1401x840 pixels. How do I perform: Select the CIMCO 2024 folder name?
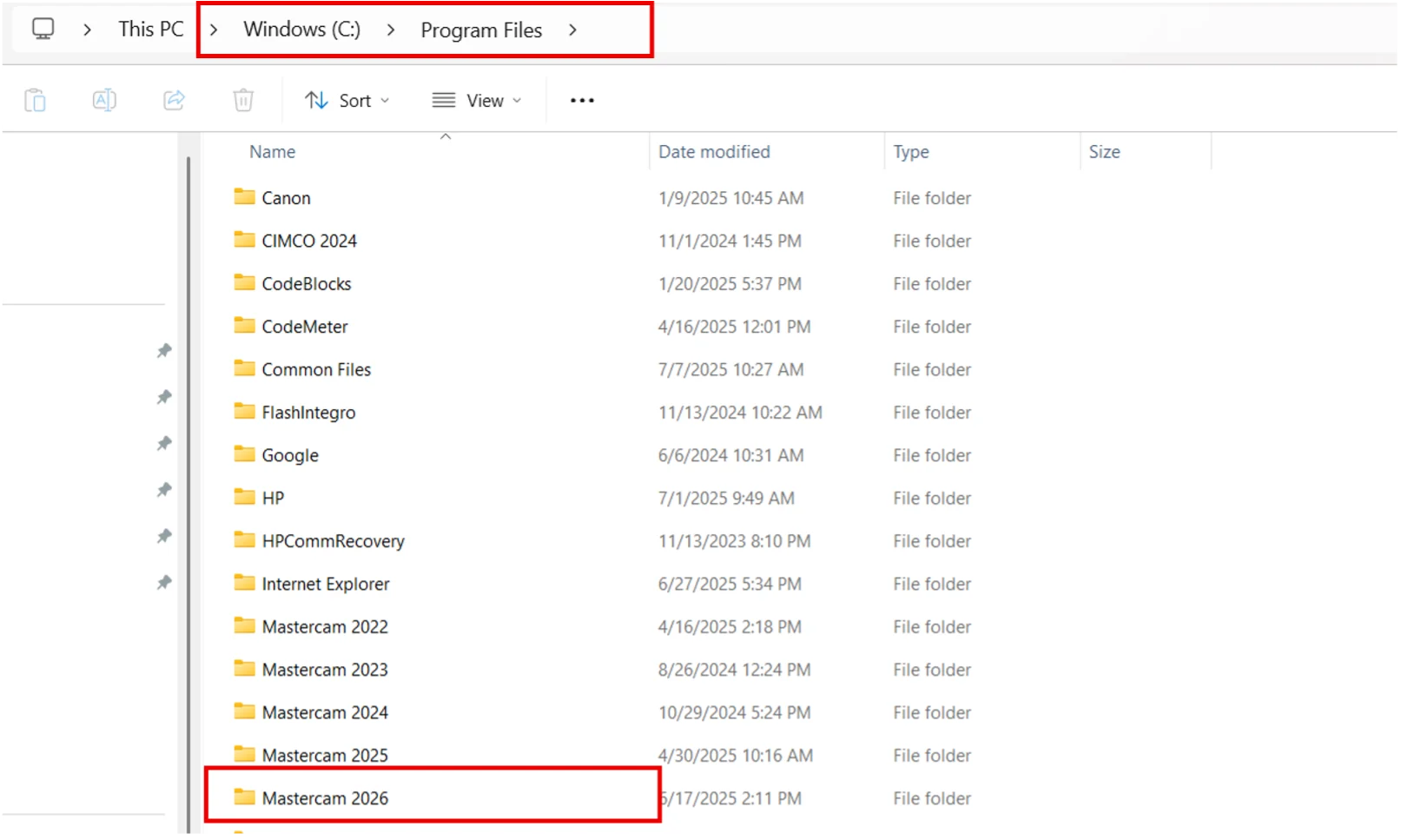point(309,241)
